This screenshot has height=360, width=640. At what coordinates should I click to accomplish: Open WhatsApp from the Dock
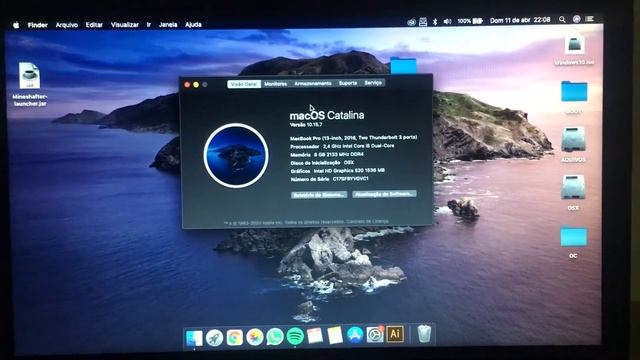(275, 337)
